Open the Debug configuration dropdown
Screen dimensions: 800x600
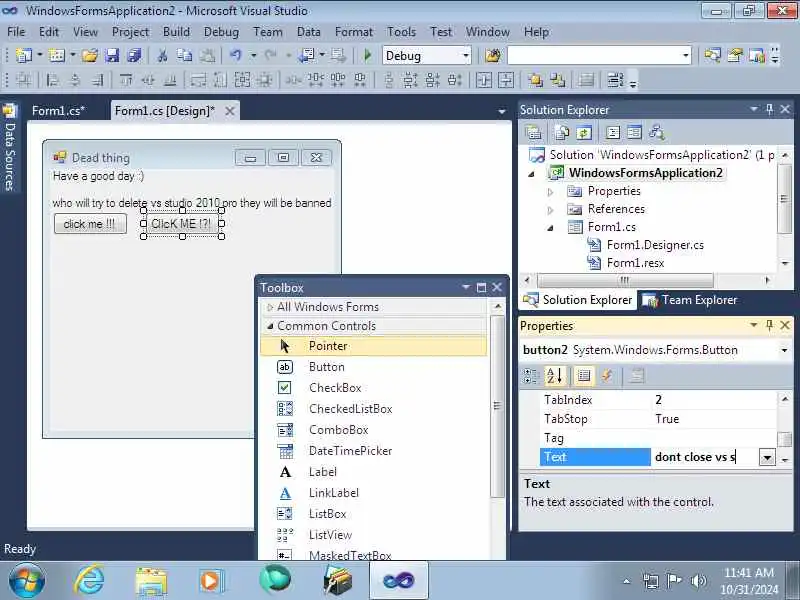coord(465,56)
